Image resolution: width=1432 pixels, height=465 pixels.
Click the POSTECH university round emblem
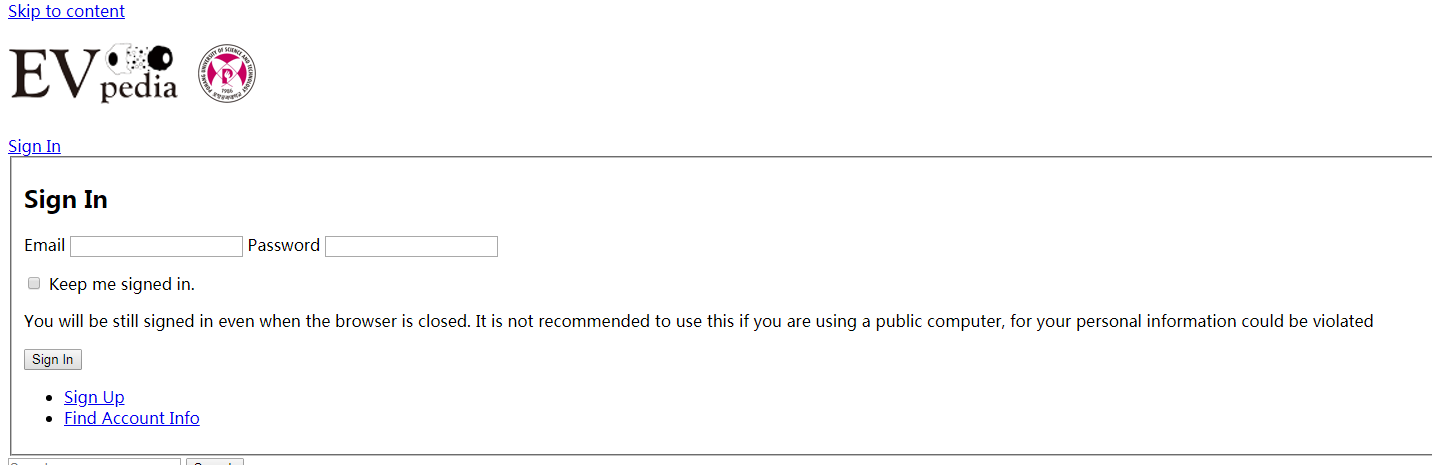[x=227, y=73]
